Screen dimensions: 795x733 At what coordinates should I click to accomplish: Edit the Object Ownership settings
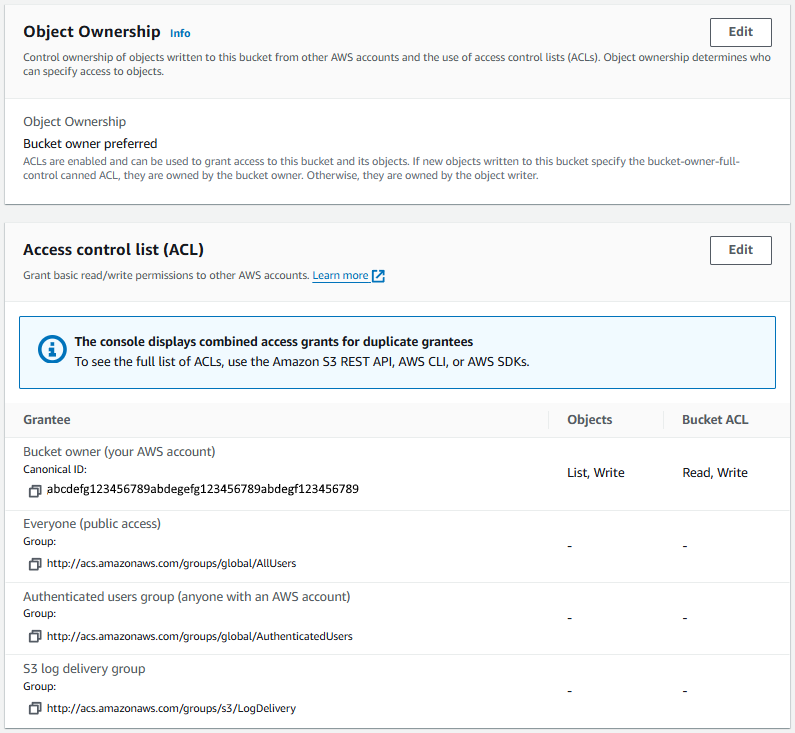point(740,32)
